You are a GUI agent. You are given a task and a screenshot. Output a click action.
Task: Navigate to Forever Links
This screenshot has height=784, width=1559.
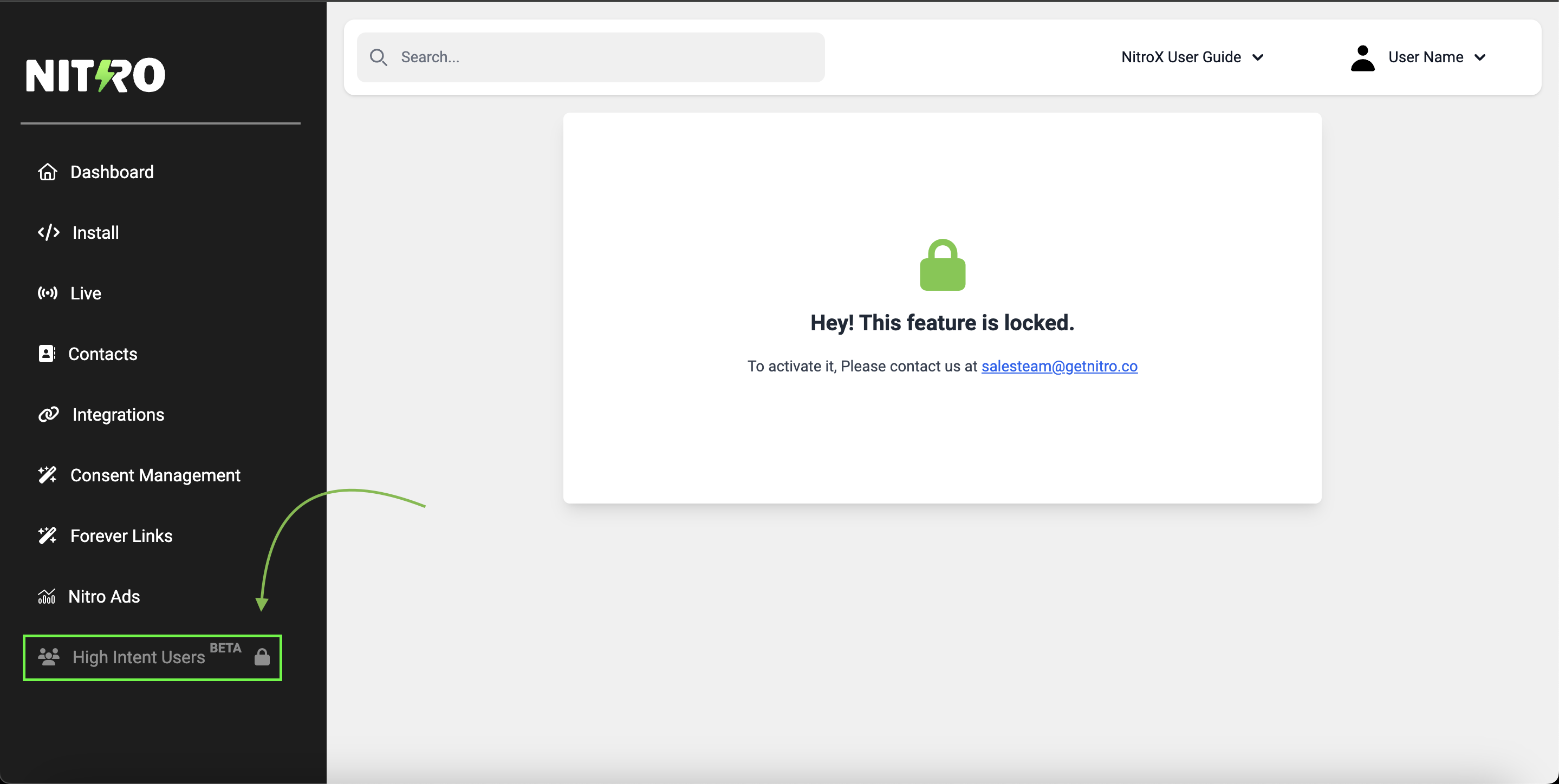coord(122,536)
